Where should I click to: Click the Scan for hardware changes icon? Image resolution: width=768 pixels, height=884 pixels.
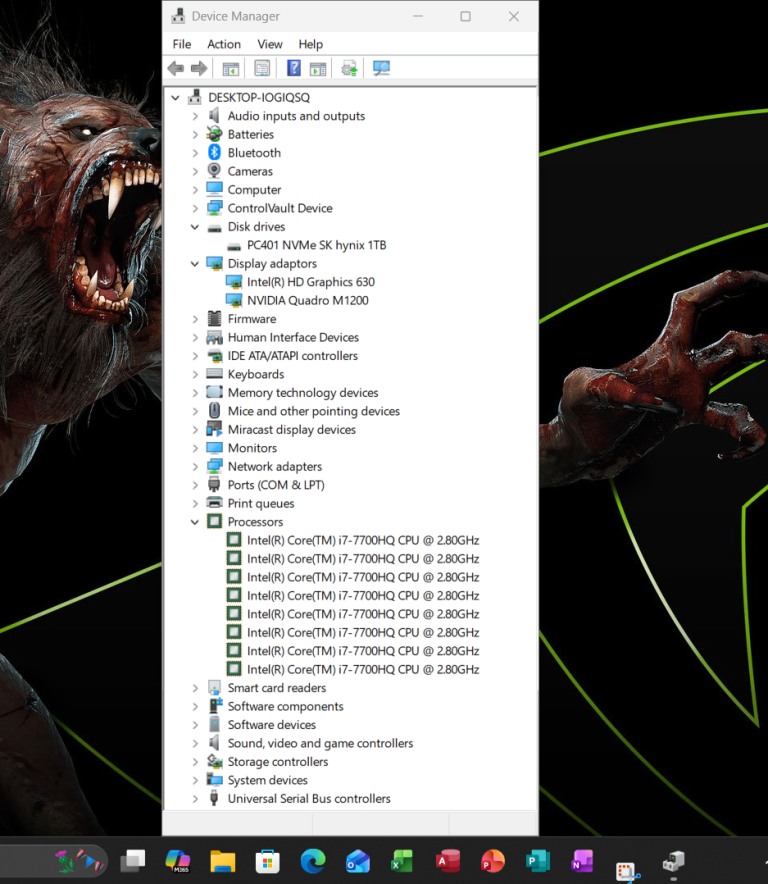point(381,68)
